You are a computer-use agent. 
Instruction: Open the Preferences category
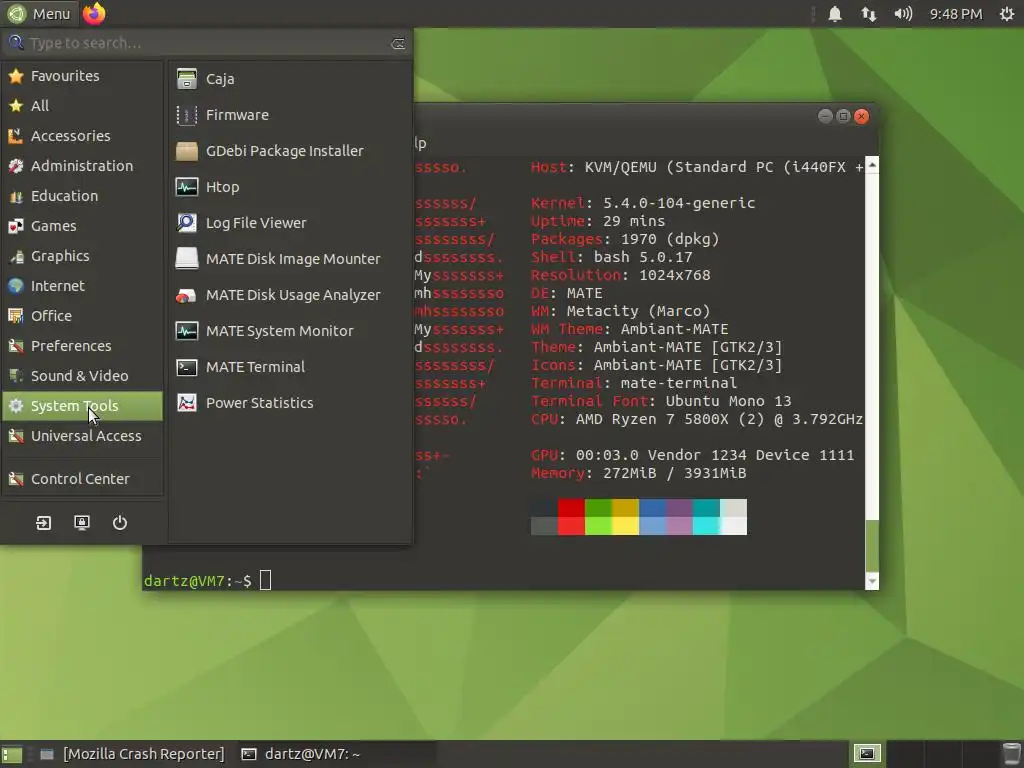[82, 346]
